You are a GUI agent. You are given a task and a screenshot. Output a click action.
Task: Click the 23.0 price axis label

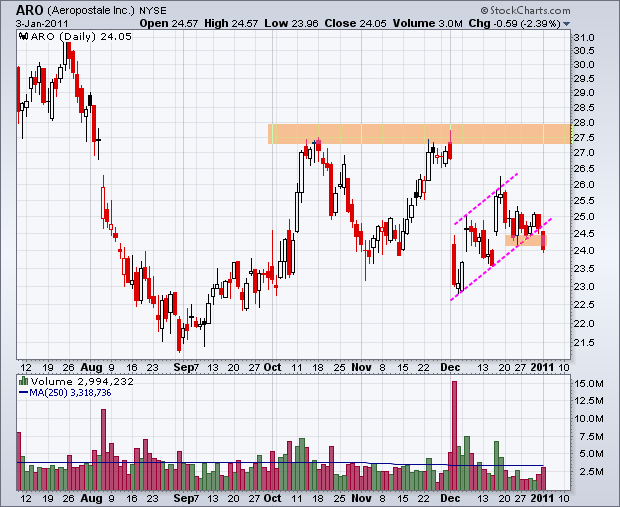point(584,286)
